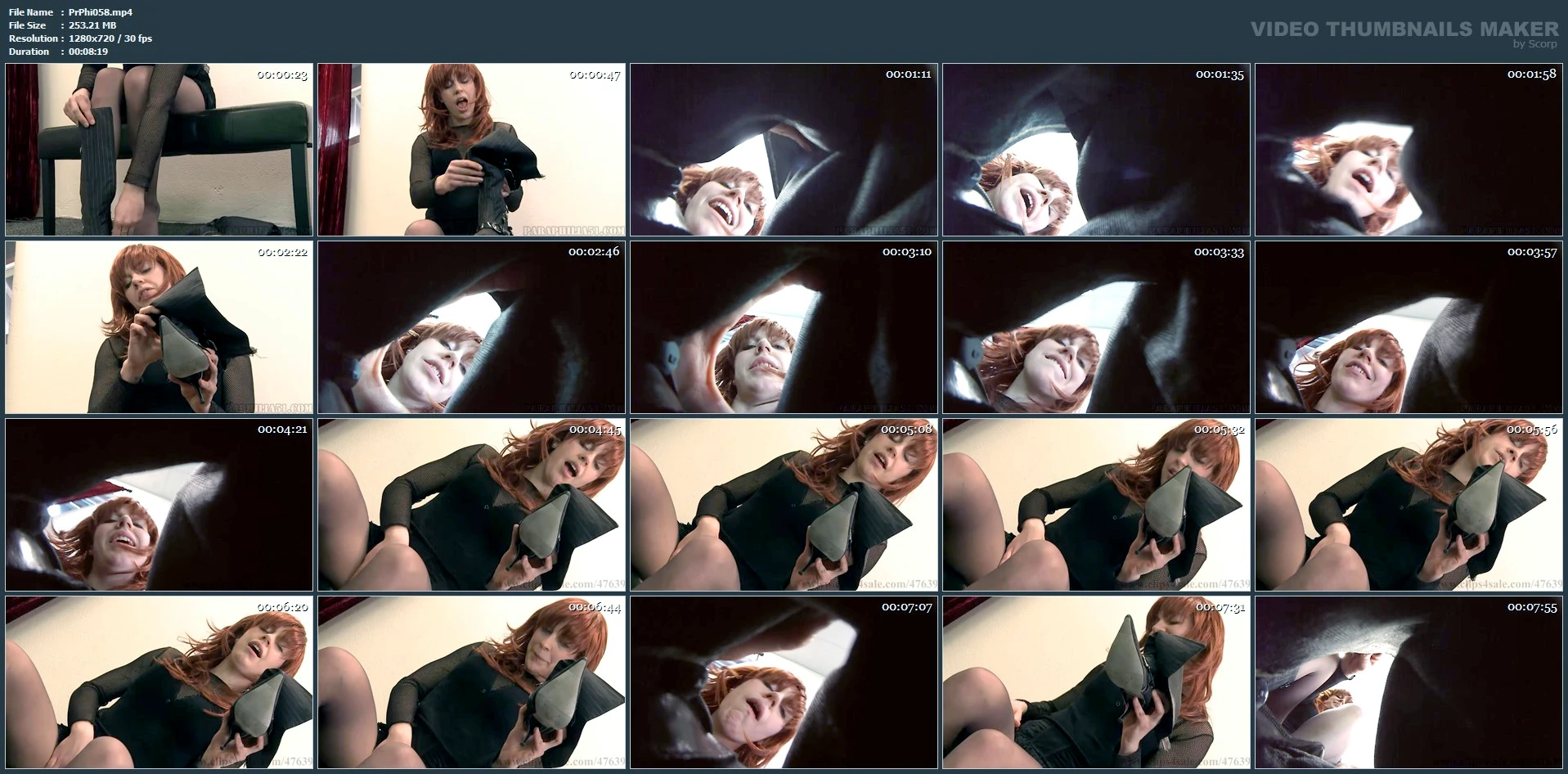Select the thumbnail stamped 00:03:33

pyautogui.click(x=1097, y=327)
